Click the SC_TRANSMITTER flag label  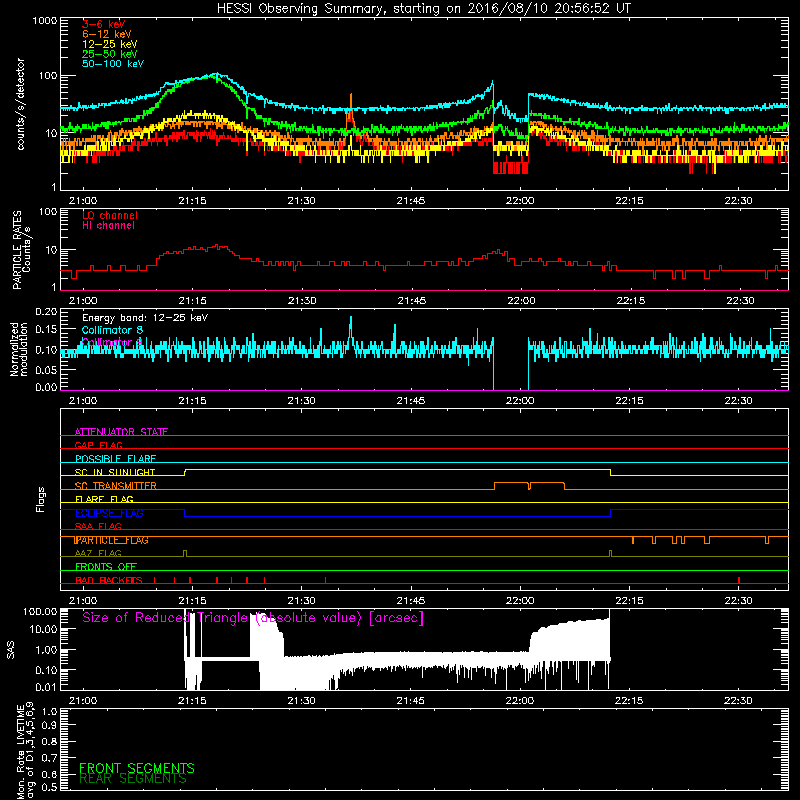(116, 486)
